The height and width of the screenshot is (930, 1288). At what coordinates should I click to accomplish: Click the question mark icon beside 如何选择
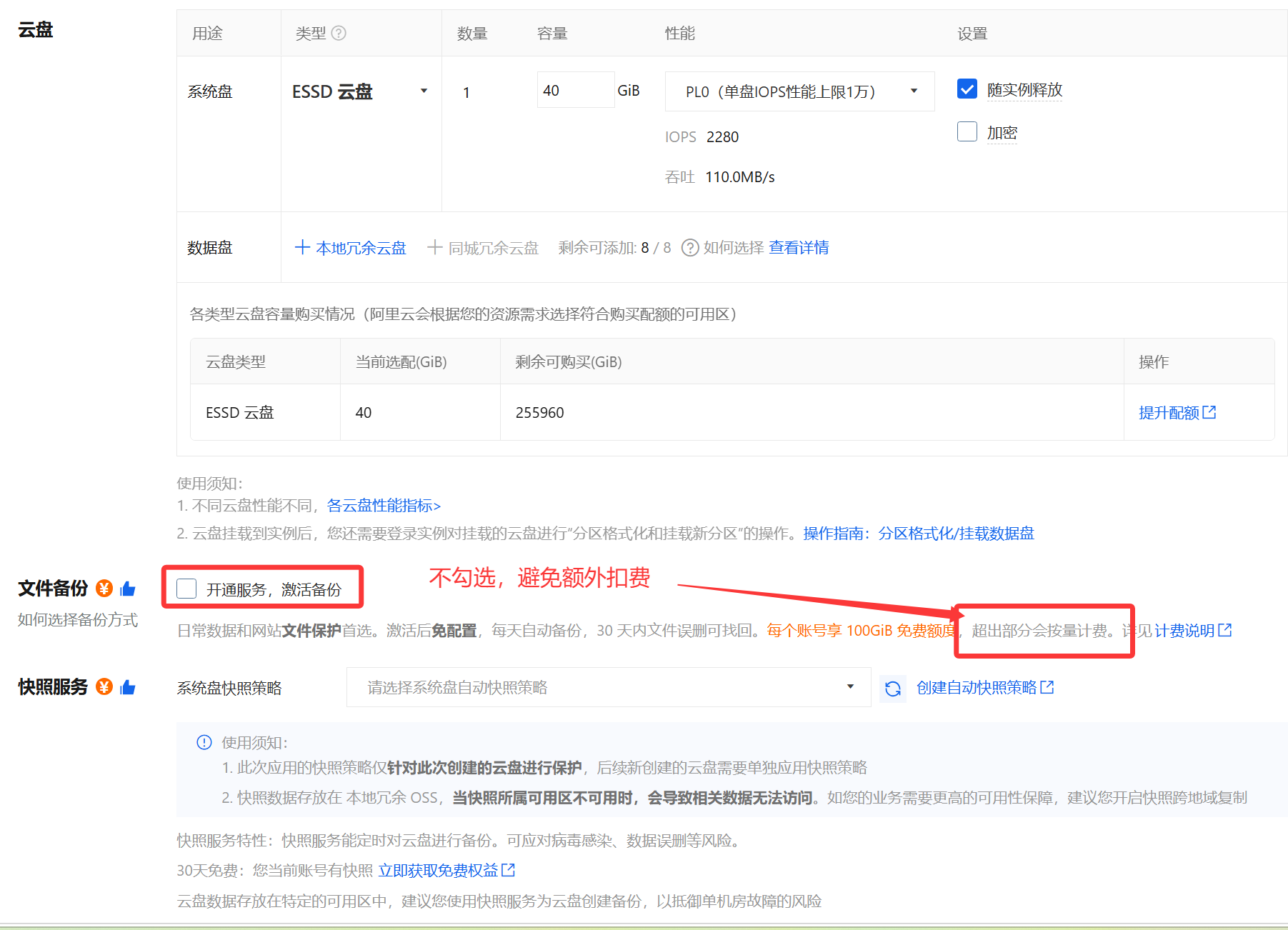pos(689,248)
